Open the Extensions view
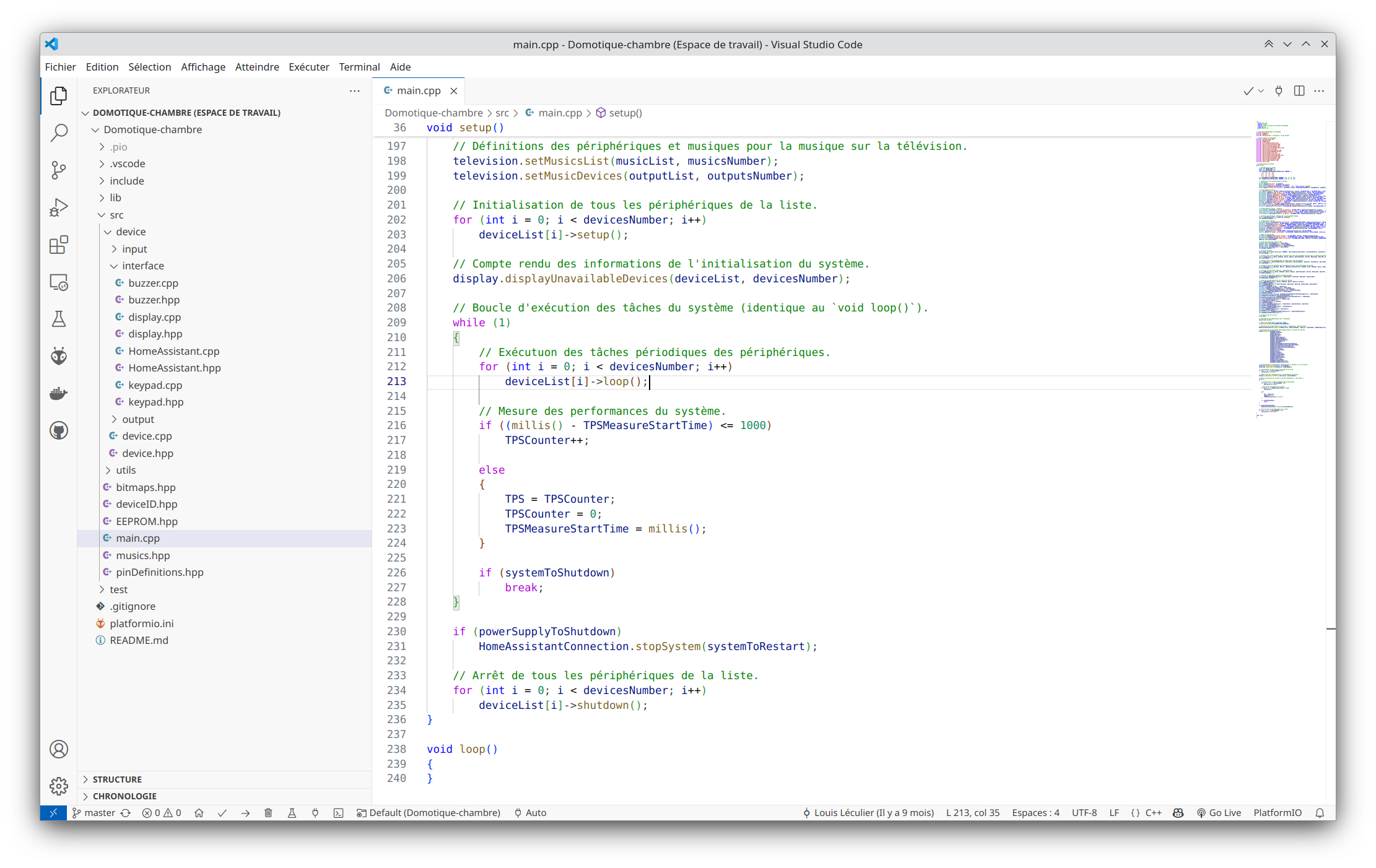Image resolution: width=1376 pixels, height=868 pixels. [59, 245]
